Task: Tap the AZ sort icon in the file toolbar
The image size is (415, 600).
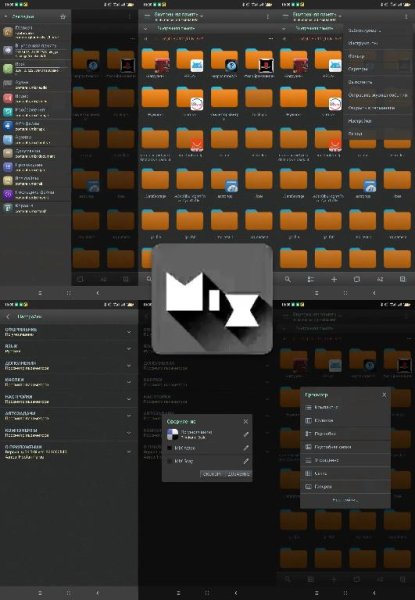Action: point(380,279)
